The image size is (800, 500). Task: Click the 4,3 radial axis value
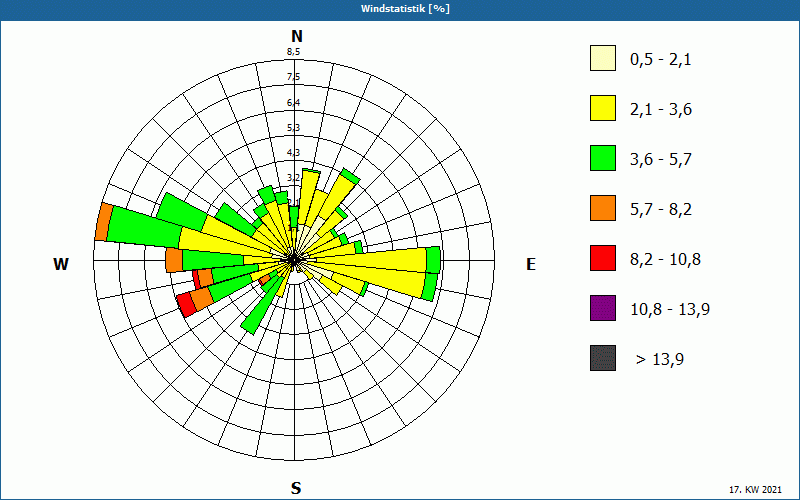click(293, 153)
